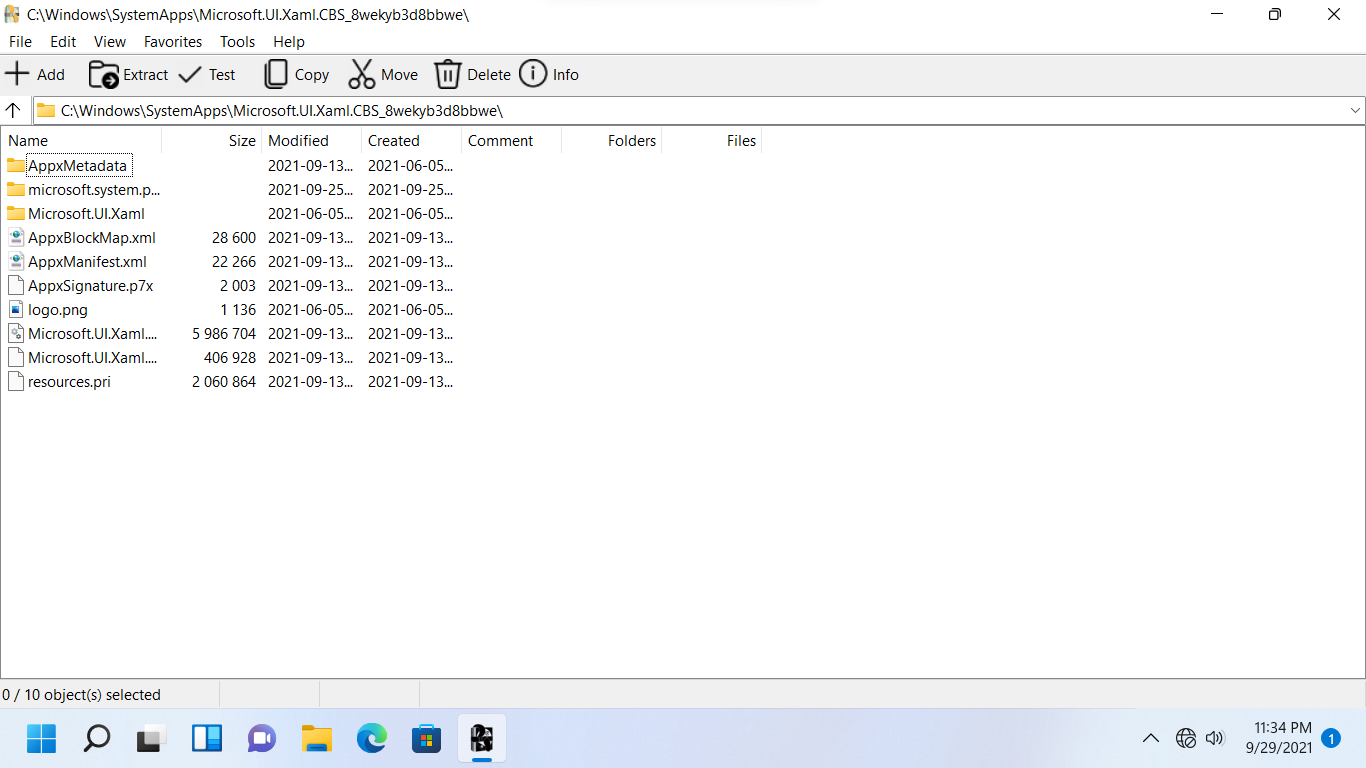Click the Comment column header
Screen dimensions: 1366x768
click(x=512, y=141)
